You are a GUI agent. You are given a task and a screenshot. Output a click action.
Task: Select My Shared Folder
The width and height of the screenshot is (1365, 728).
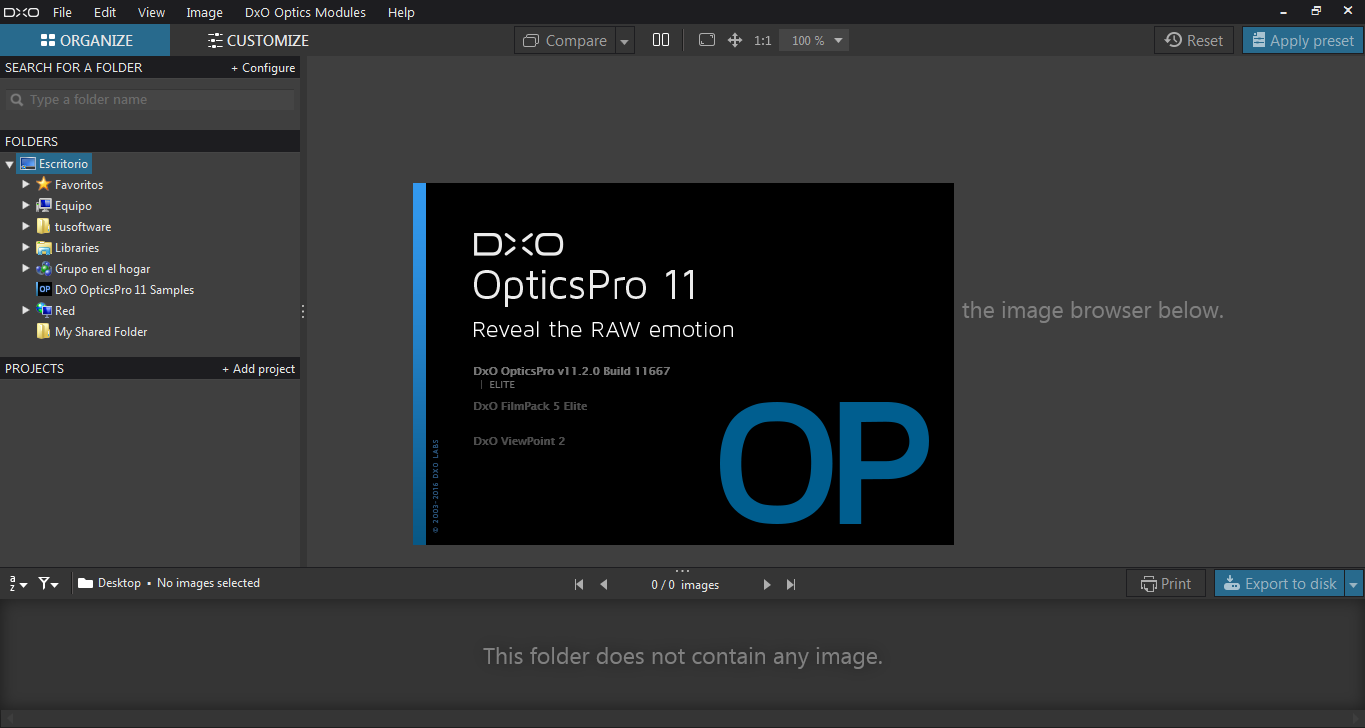[101, 332]
